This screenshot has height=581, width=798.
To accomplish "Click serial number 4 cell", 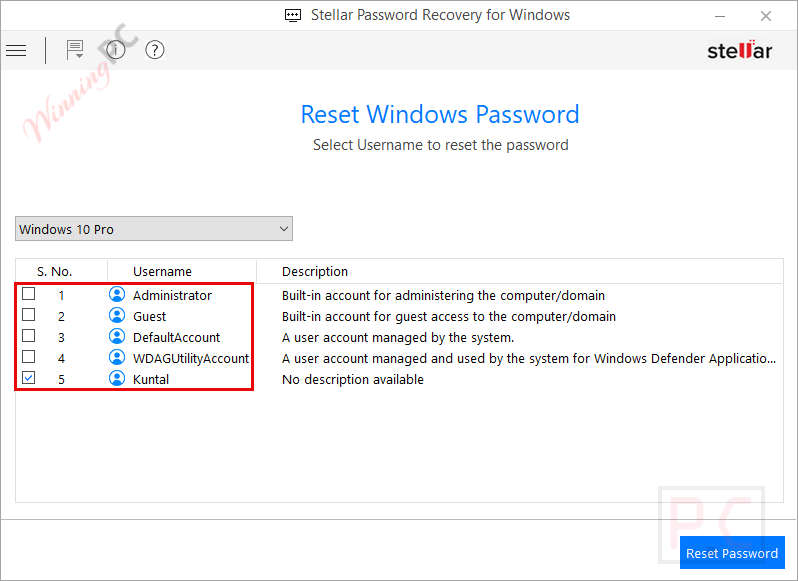I will click(61, 359).
